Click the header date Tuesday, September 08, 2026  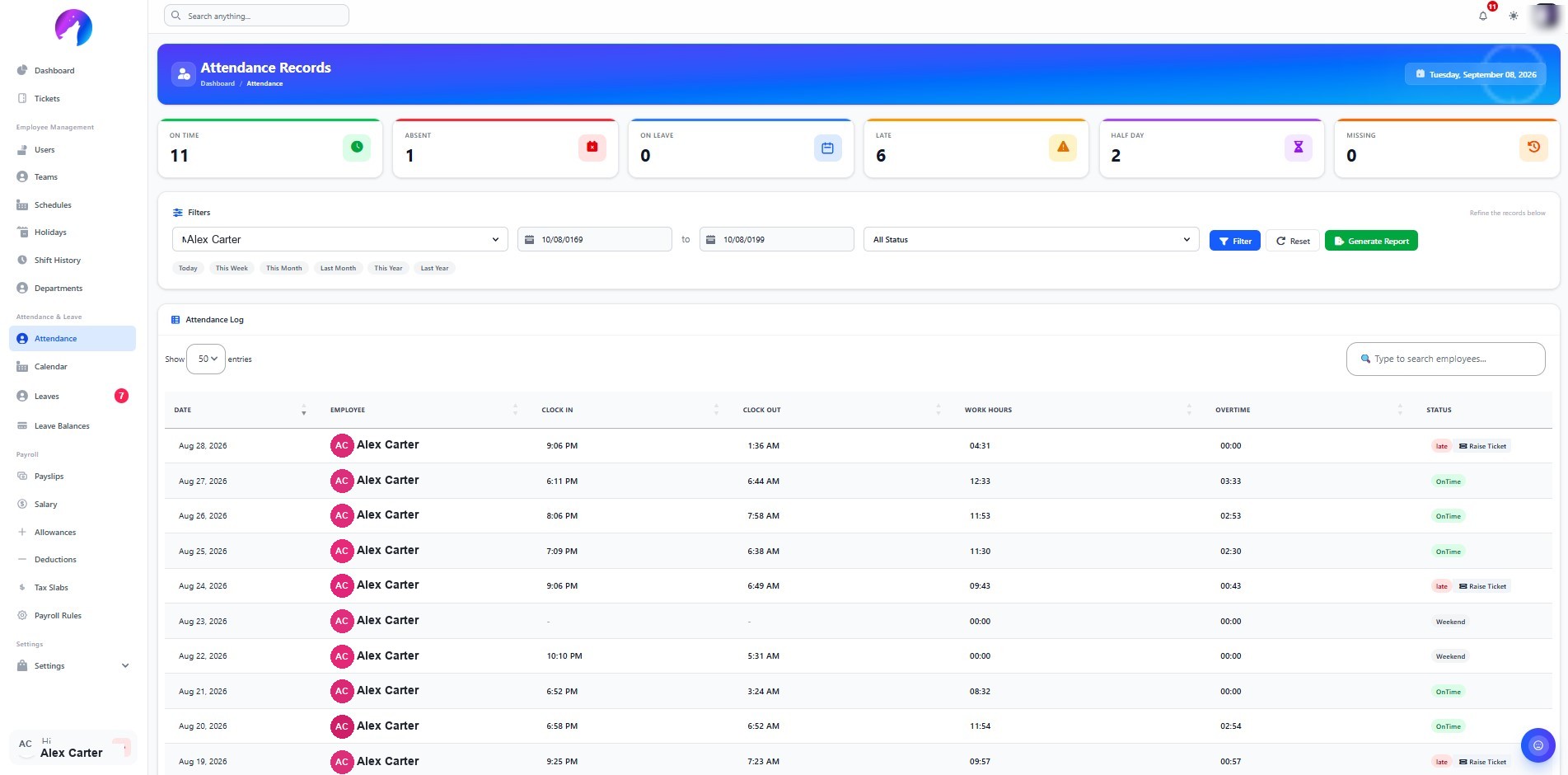click(1475, 74)
